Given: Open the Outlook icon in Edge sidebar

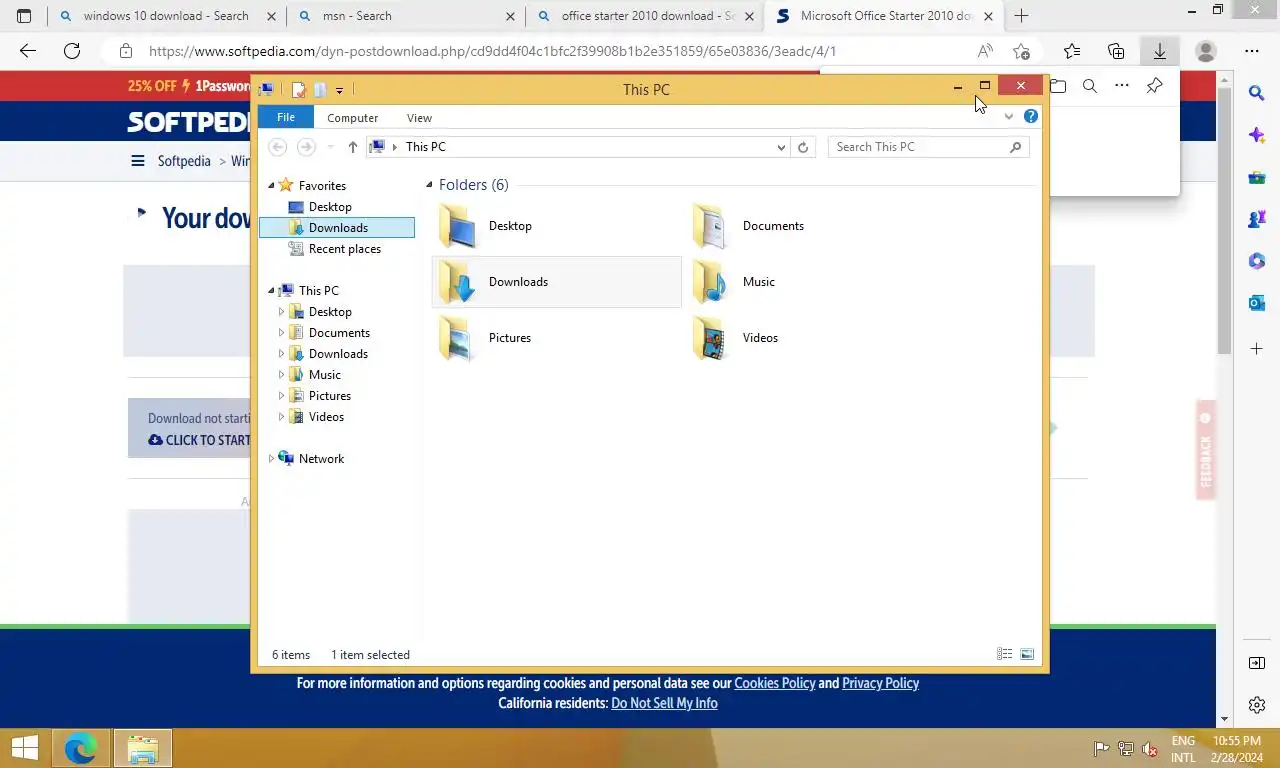Looking at the screenshot, I should (1257, 303).
